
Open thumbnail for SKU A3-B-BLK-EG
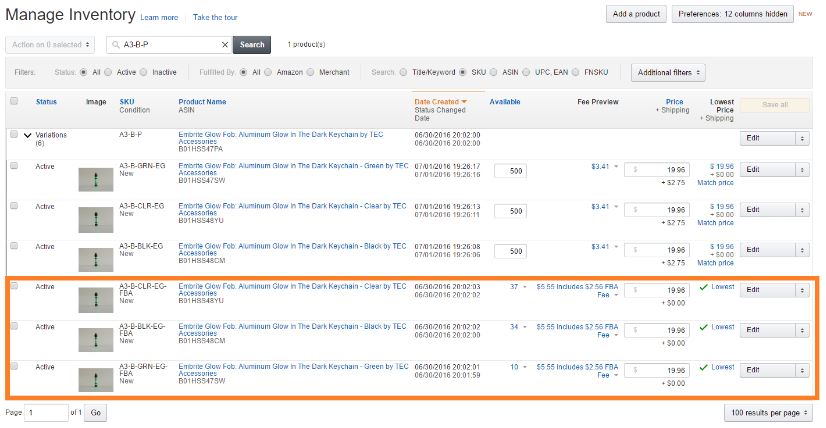tap(96, 260)
